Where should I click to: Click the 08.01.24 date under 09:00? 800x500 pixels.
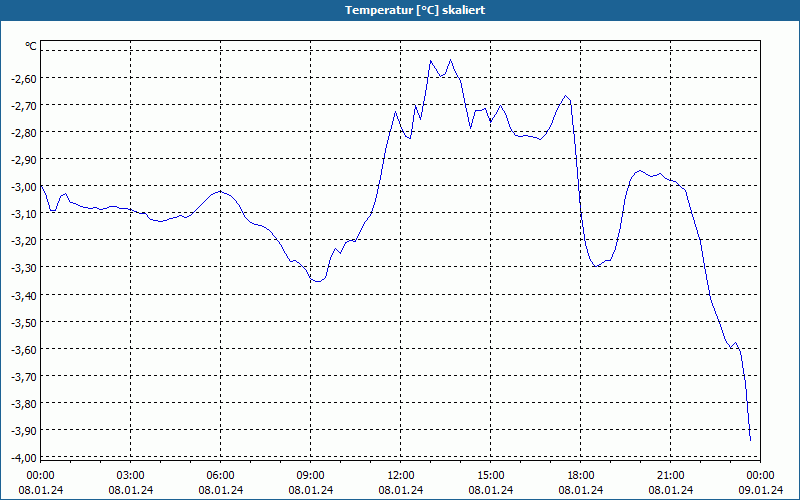coord(311,490)
